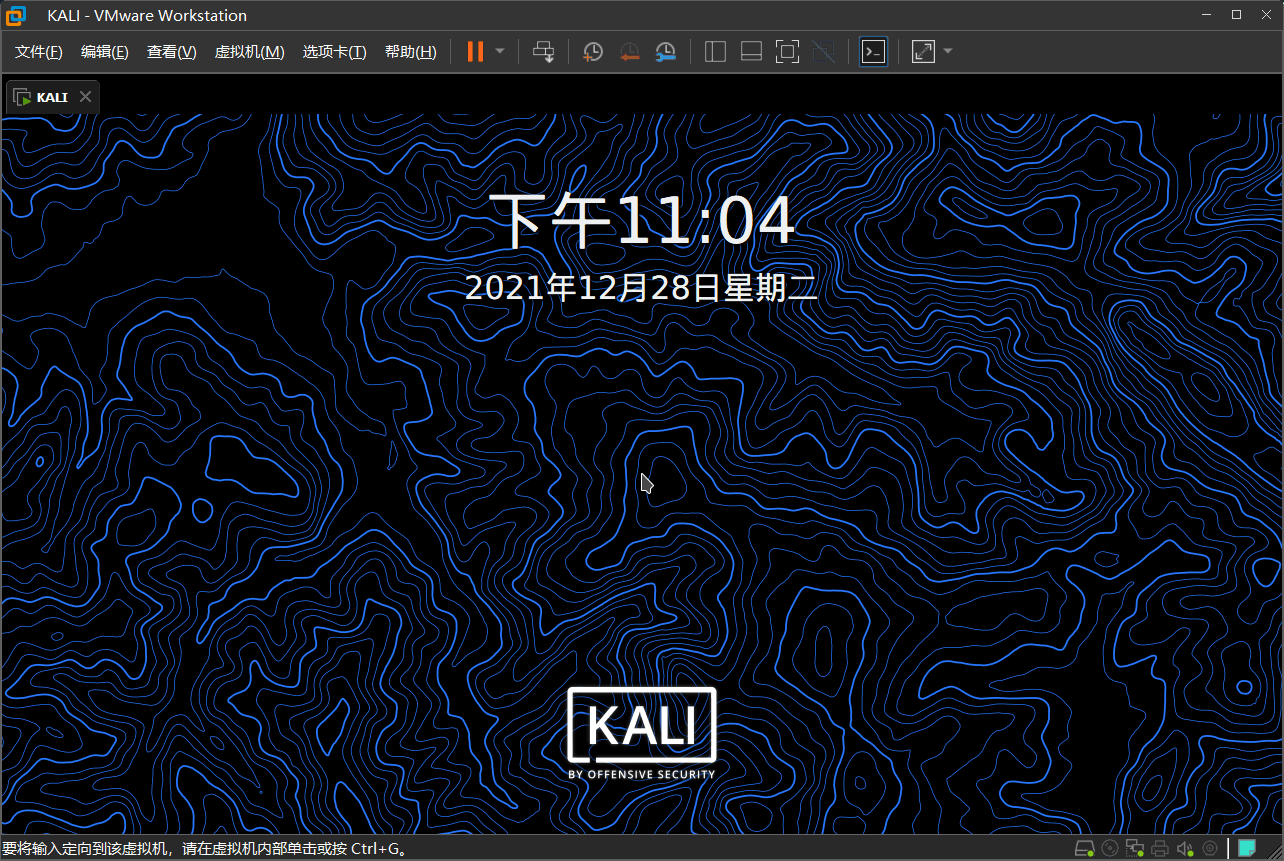
Task: Click the 2021年12月28日星期二 date text
Action: pyautogui.click(x=642, y=288)
